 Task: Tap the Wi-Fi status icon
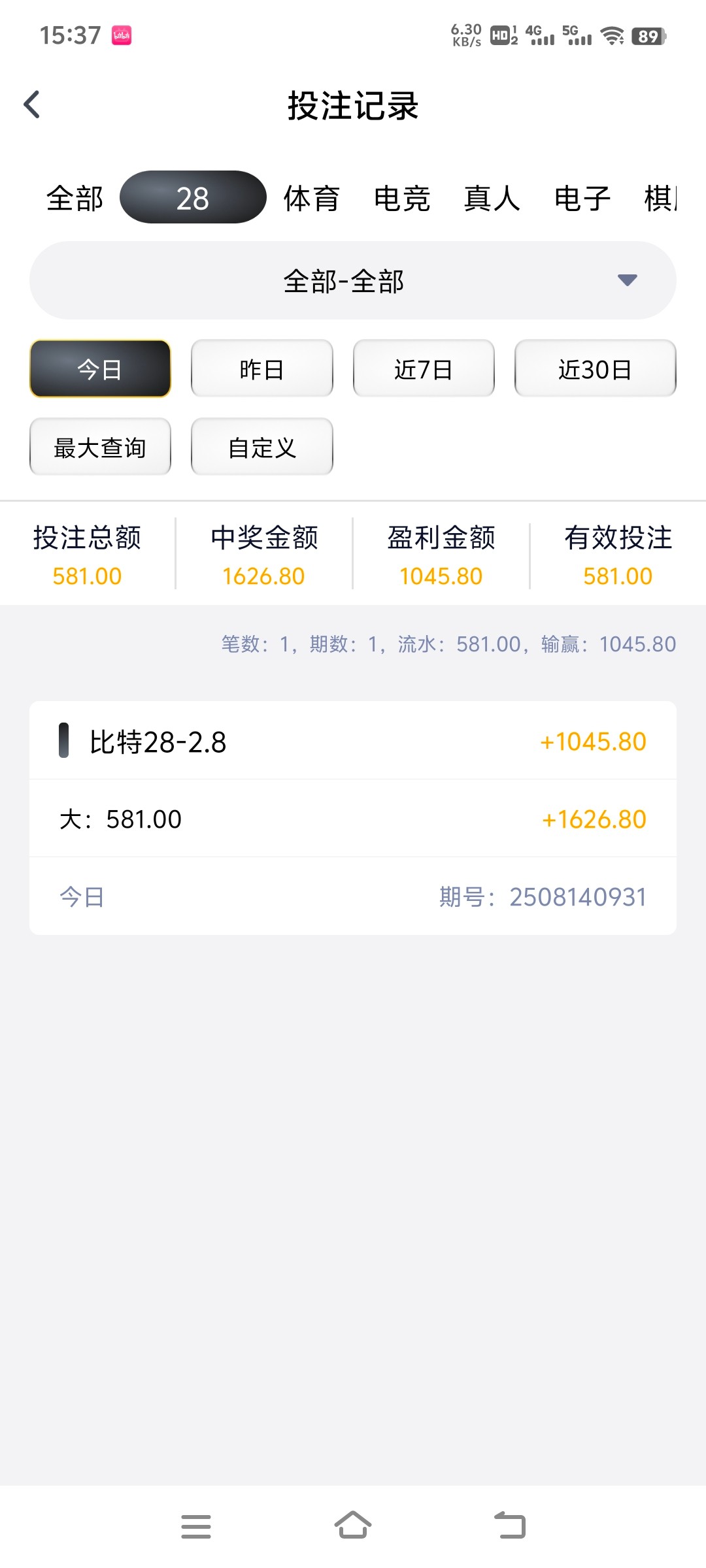[x=612, y=36]
